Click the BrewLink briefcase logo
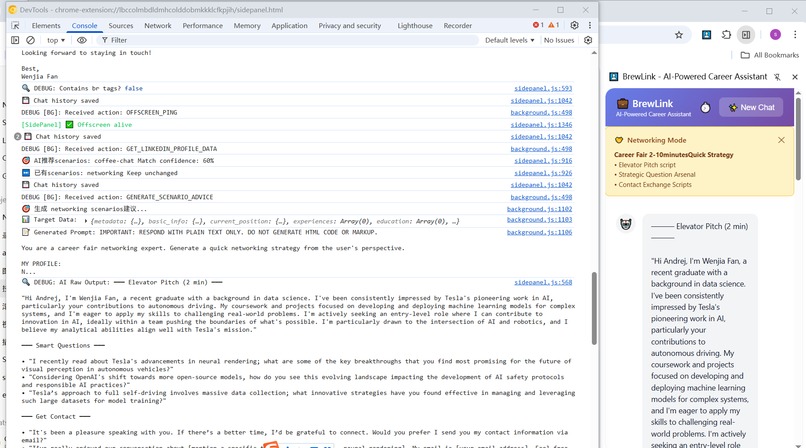The width and height of the screenshot is (806, 448). coord(622,104)
